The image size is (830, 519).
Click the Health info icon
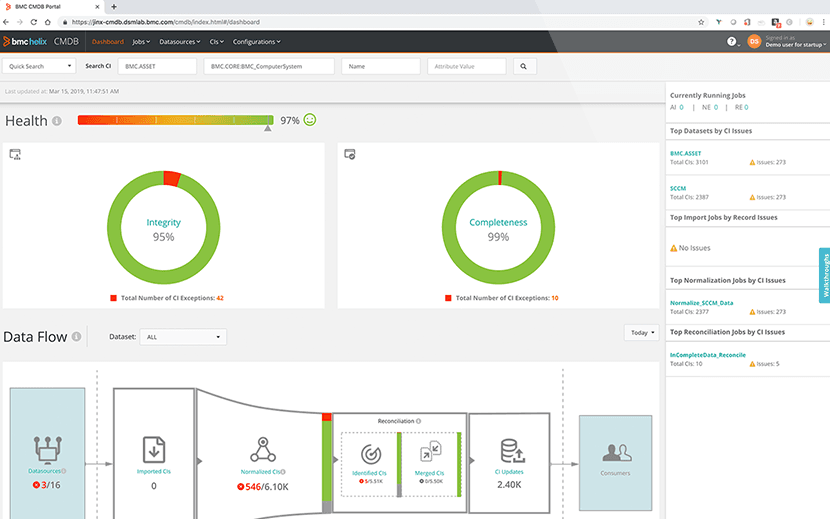click(x=57, y=121)
